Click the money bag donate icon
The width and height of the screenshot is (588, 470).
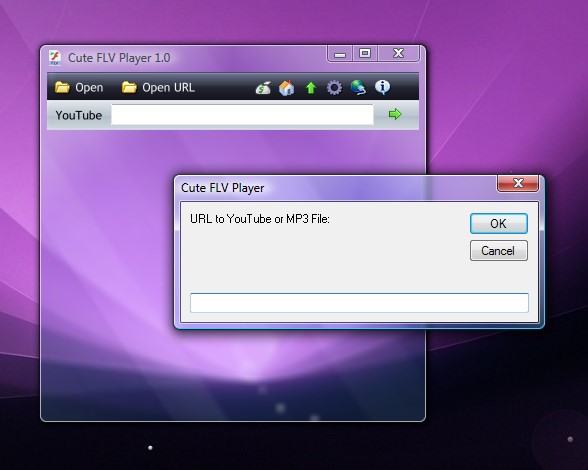tap(263, 88)
